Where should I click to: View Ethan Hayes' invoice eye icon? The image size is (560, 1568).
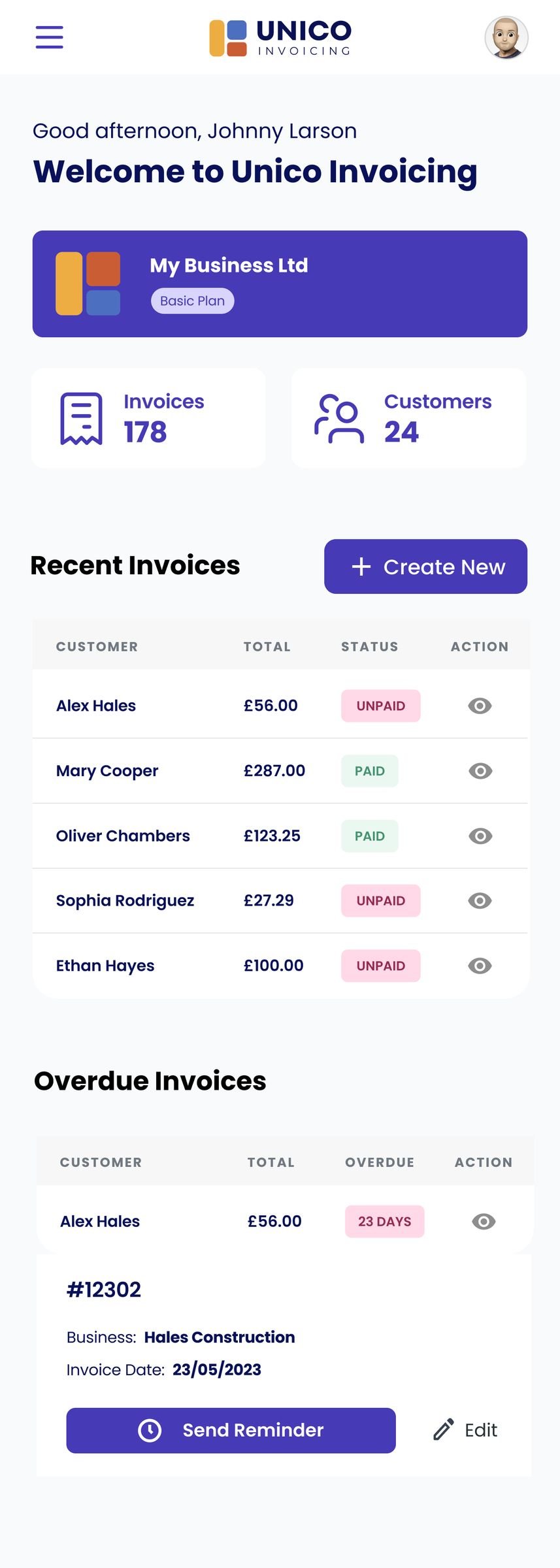click(480, 966)
